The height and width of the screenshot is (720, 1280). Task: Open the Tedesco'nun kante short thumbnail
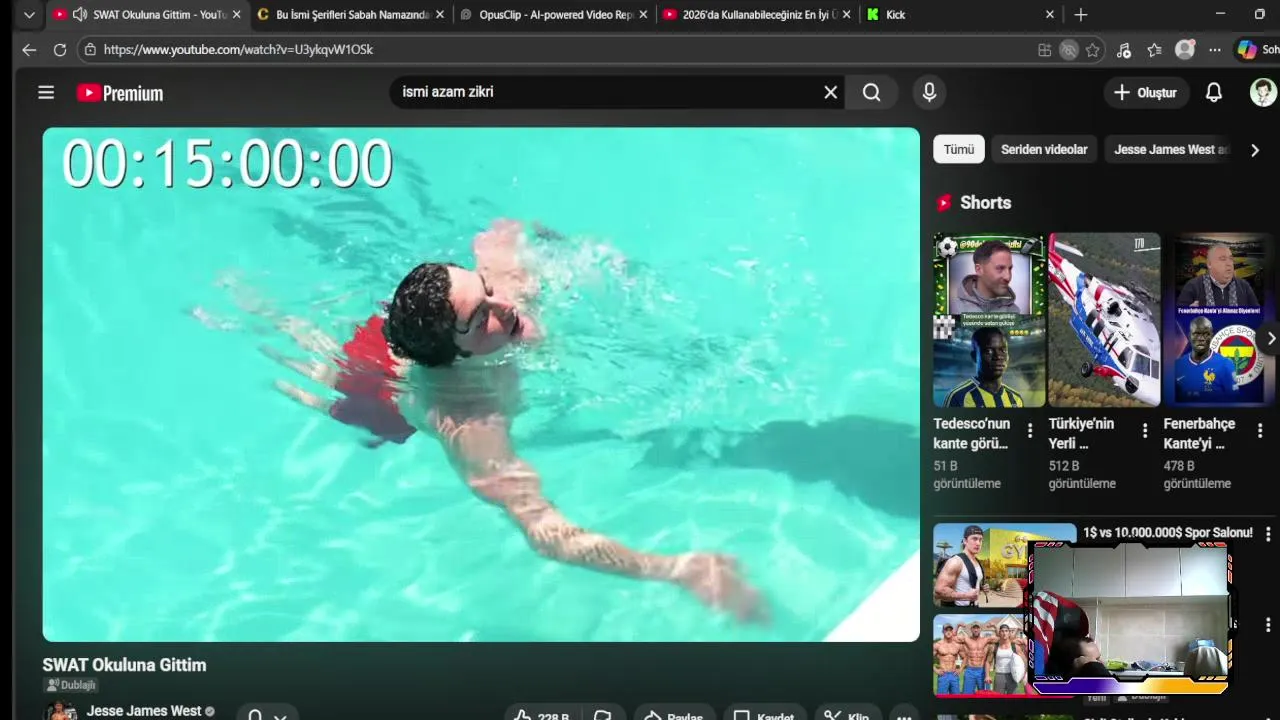989,320
